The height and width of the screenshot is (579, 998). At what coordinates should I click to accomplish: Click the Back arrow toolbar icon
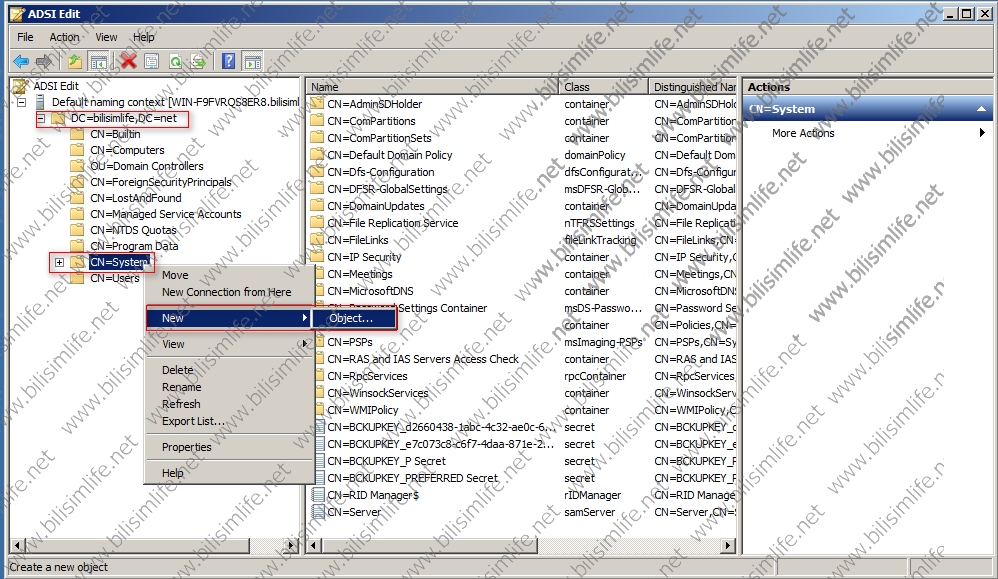[20, 62]
